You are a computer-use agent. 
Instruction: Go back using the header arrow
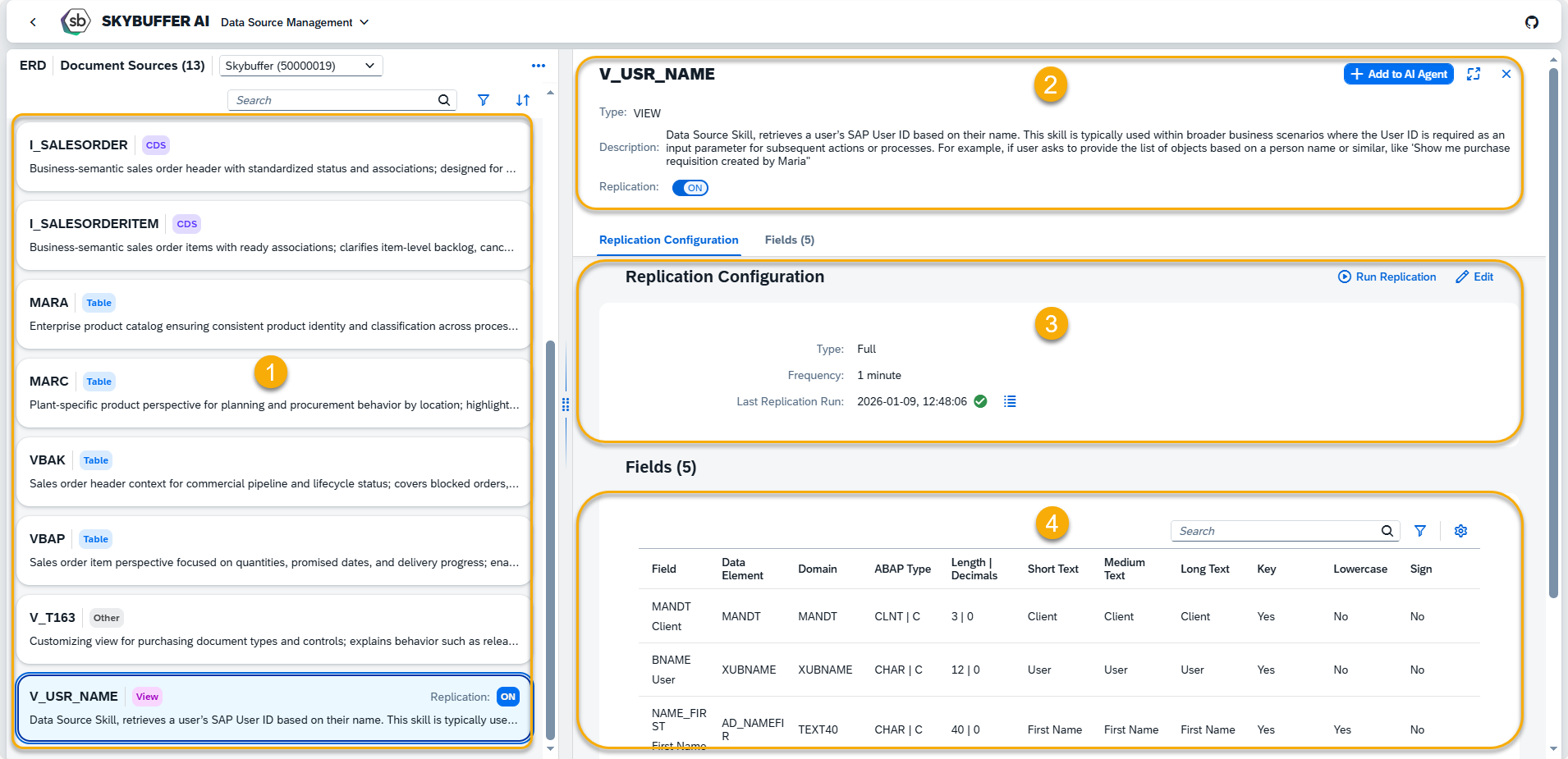pos(33,22)
